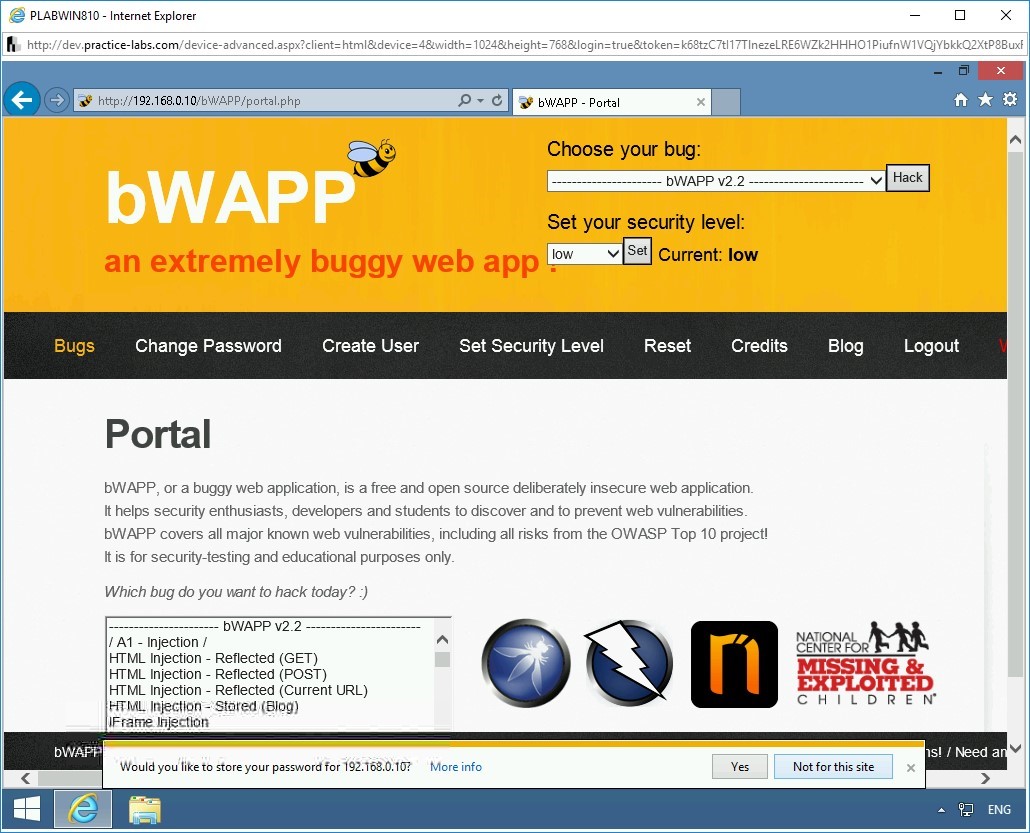Select 'HTML Injection - Reflected (Current URL)' entry
The image size is (1030, 833).
238,690
